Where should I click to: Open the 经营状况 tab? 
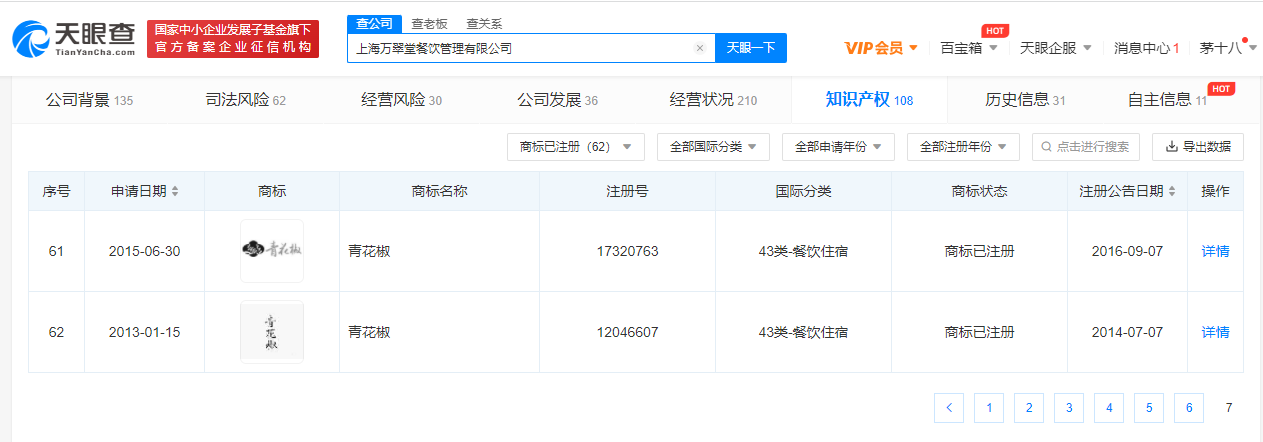pyautogui.click(x=713, y=100)
